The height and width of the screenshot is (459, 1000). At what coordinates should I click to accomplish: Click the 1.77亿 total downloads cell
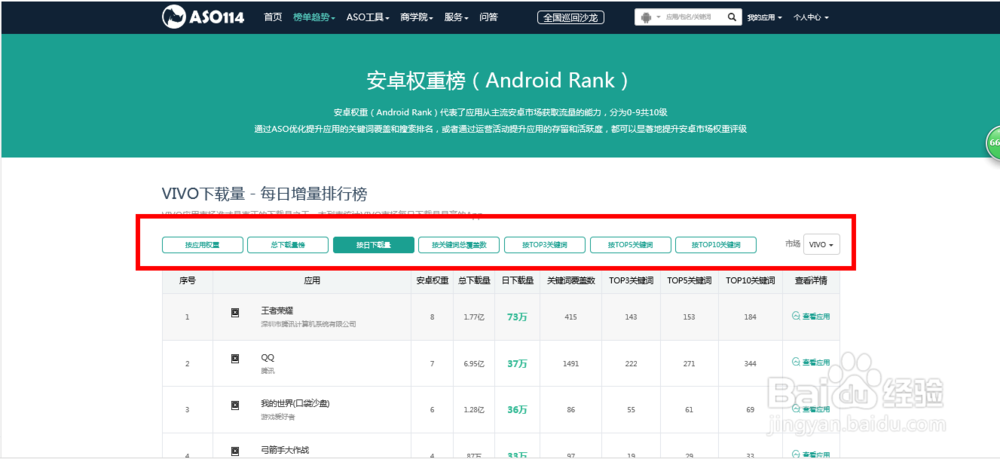(474, 317)
